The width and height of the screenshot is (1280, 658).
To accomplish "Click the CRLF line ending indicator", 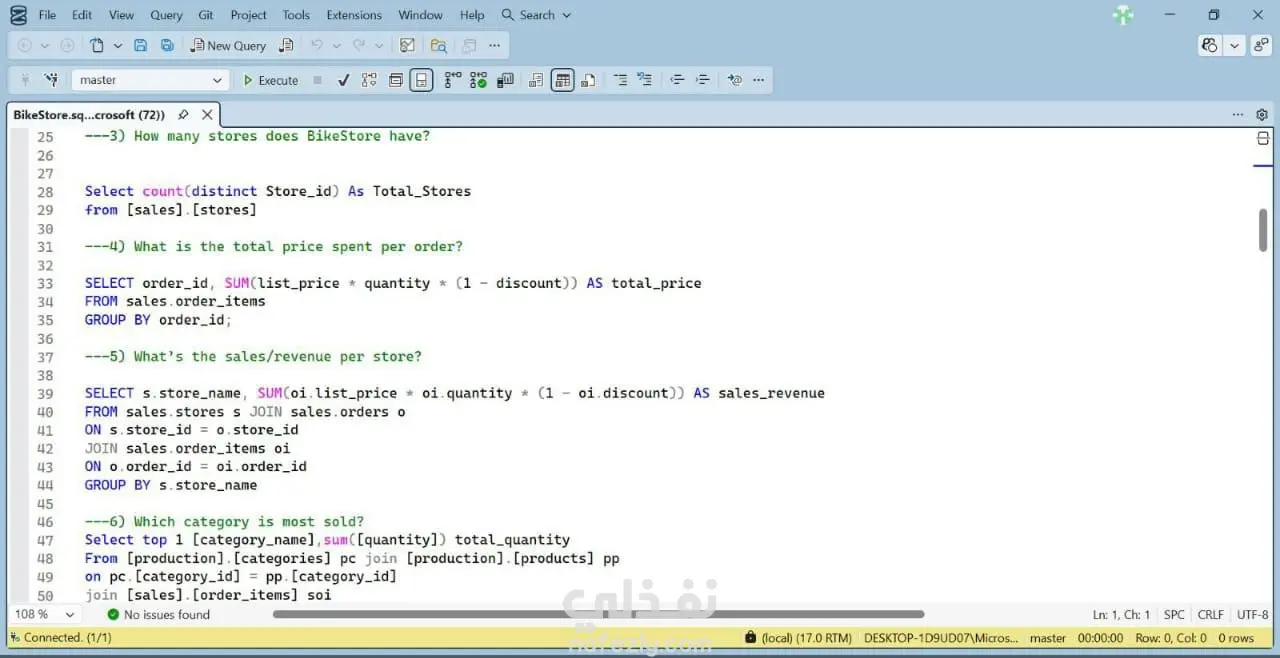I will [1210, 614].
